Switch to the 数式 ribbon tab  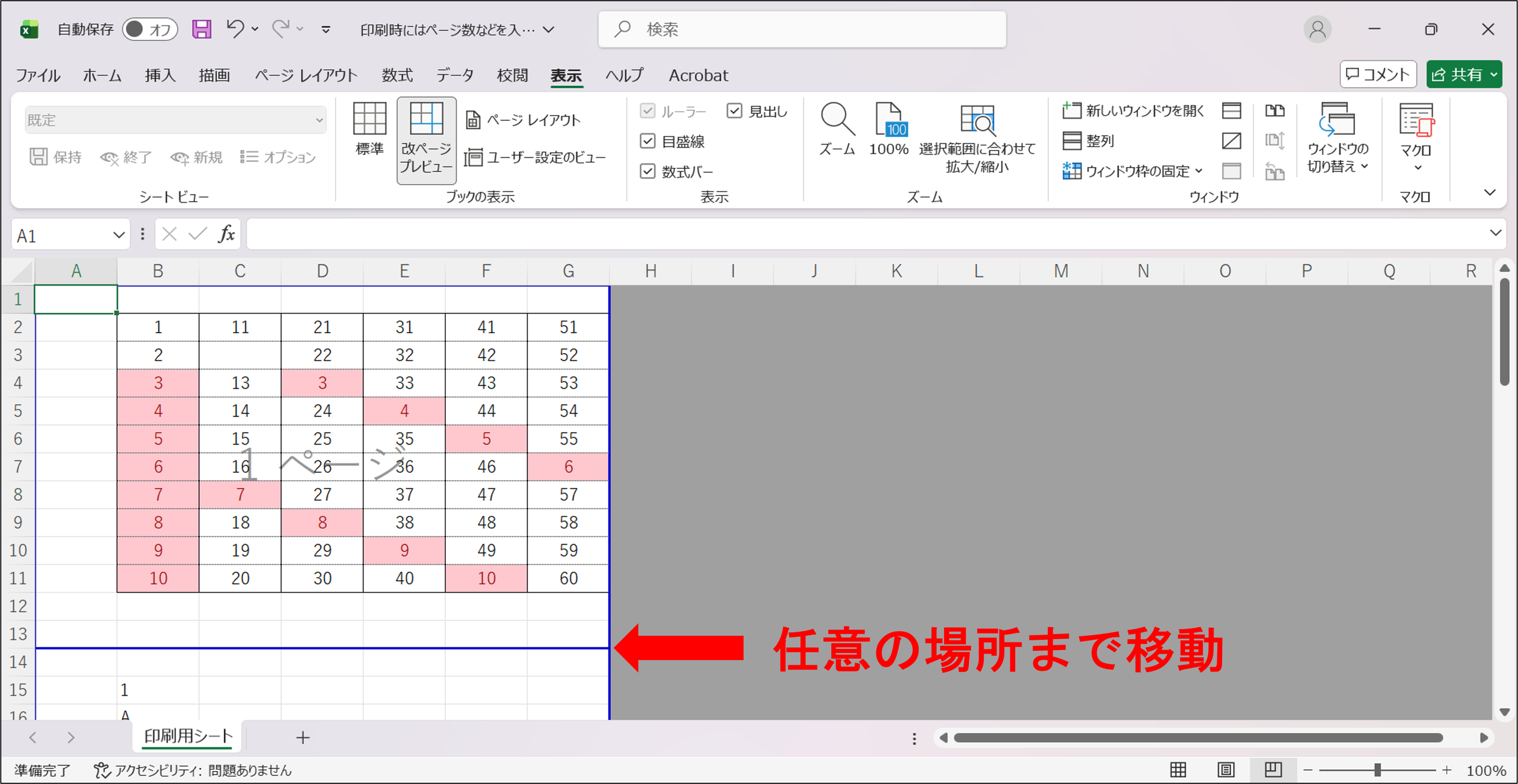point(397,75)
